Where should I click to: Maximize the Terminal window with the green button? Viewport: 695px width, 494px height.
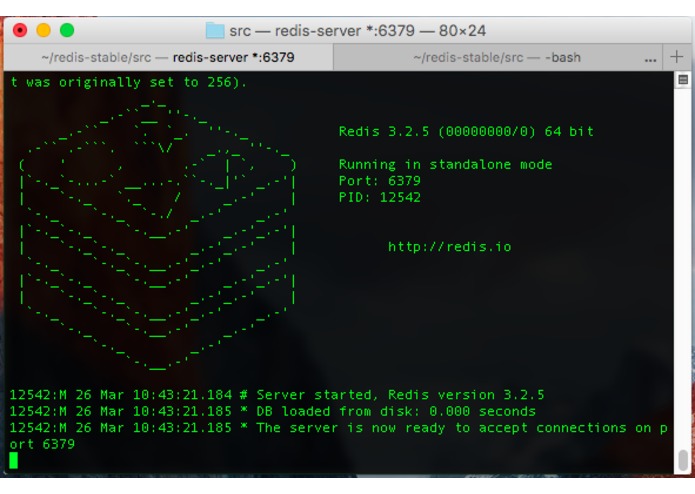67,31
